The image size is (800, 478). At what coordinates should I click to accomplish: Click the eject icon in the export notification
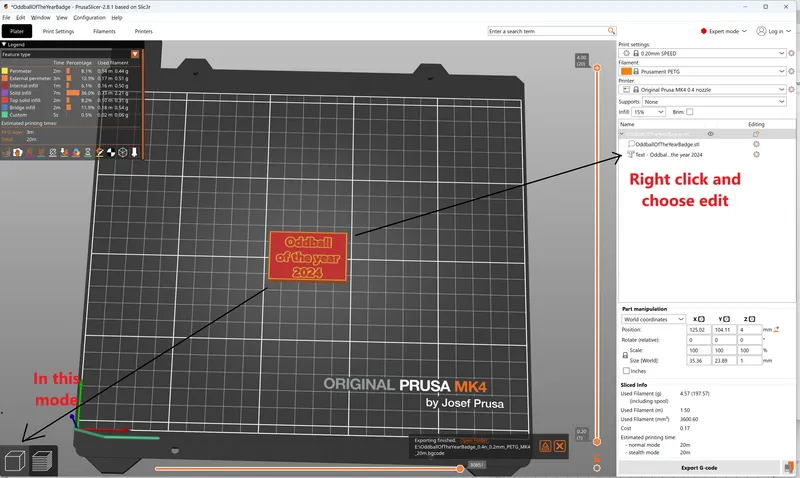tap(545, 446)
